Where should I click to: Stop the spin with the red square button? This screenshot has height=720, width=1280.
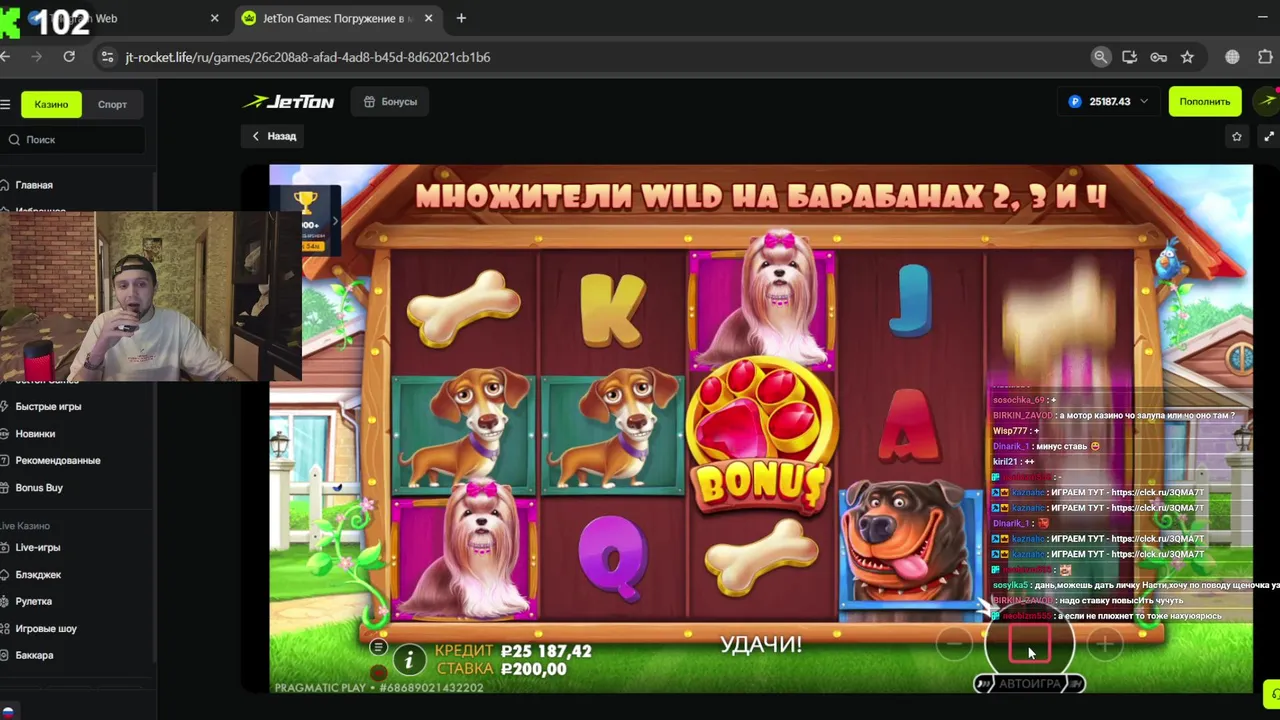tap(1029, 645)
